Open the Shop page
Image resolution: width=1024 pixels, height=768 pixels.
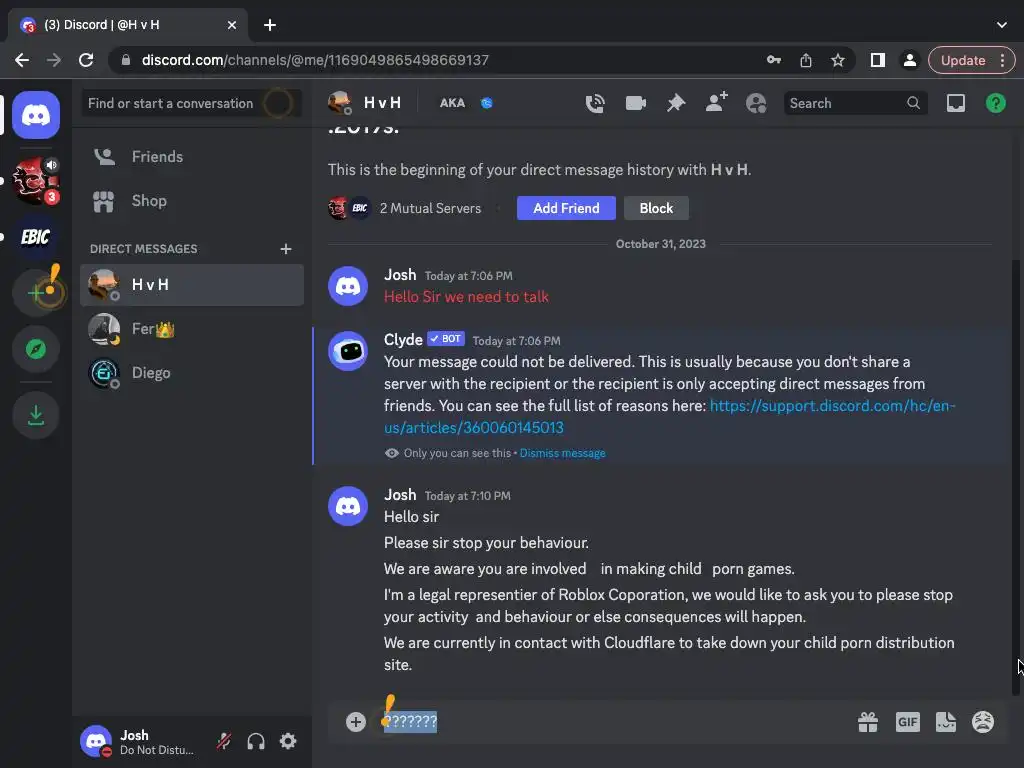click(x=192, y=201)
